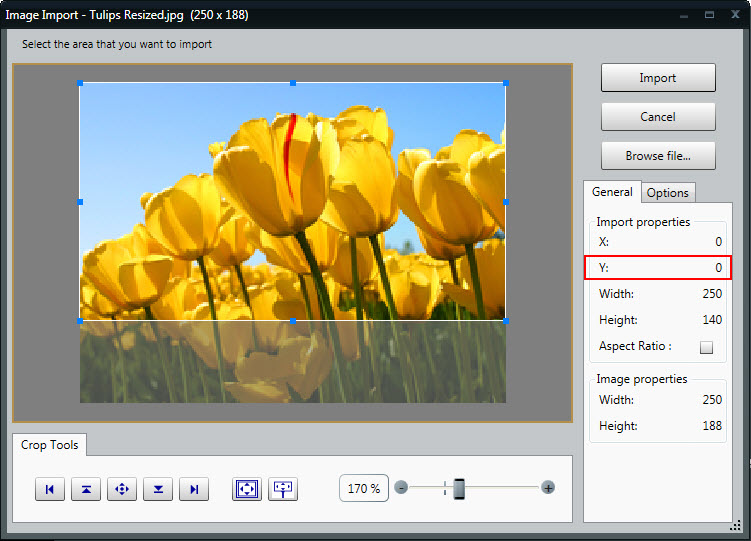Screen dimensions: 751x541
Task: Align crop area to right edge
Action: 194,489
